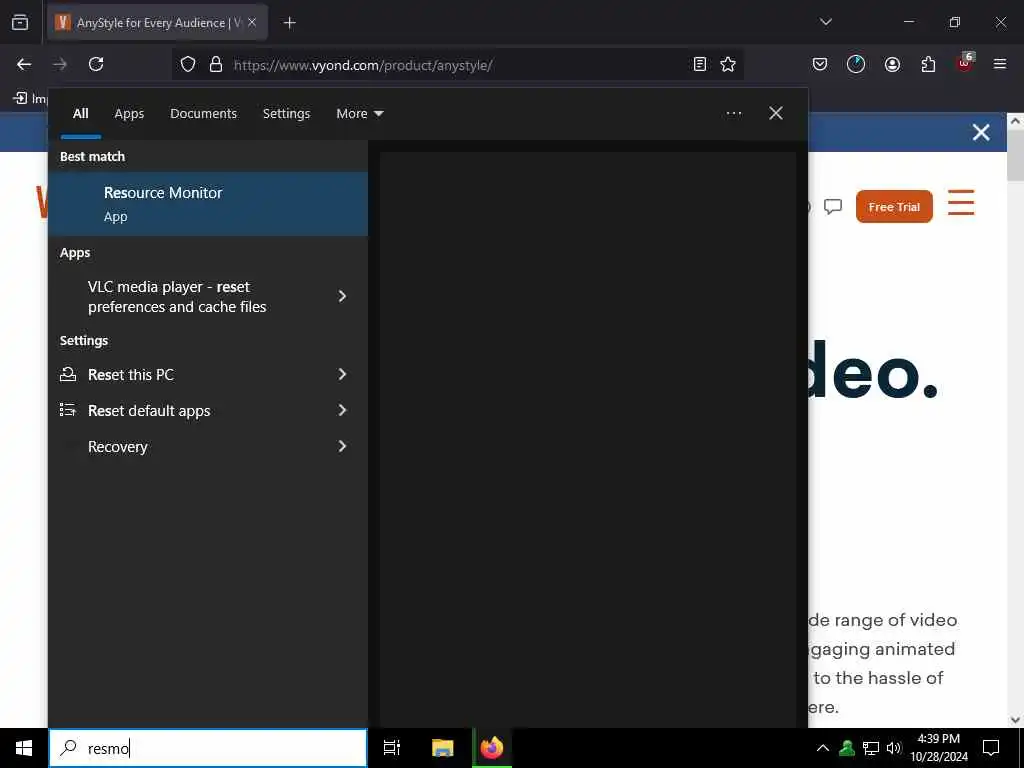Image resolution: width=1024 pixels, height=768 pixels.
Task: Open the extensions puzzle-piece icon
Action: 928,64
